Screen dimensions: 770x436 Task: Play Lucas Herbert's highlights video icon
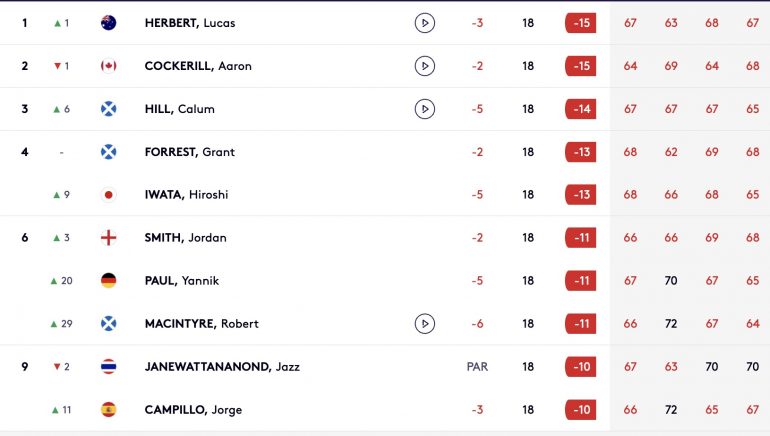425,23
